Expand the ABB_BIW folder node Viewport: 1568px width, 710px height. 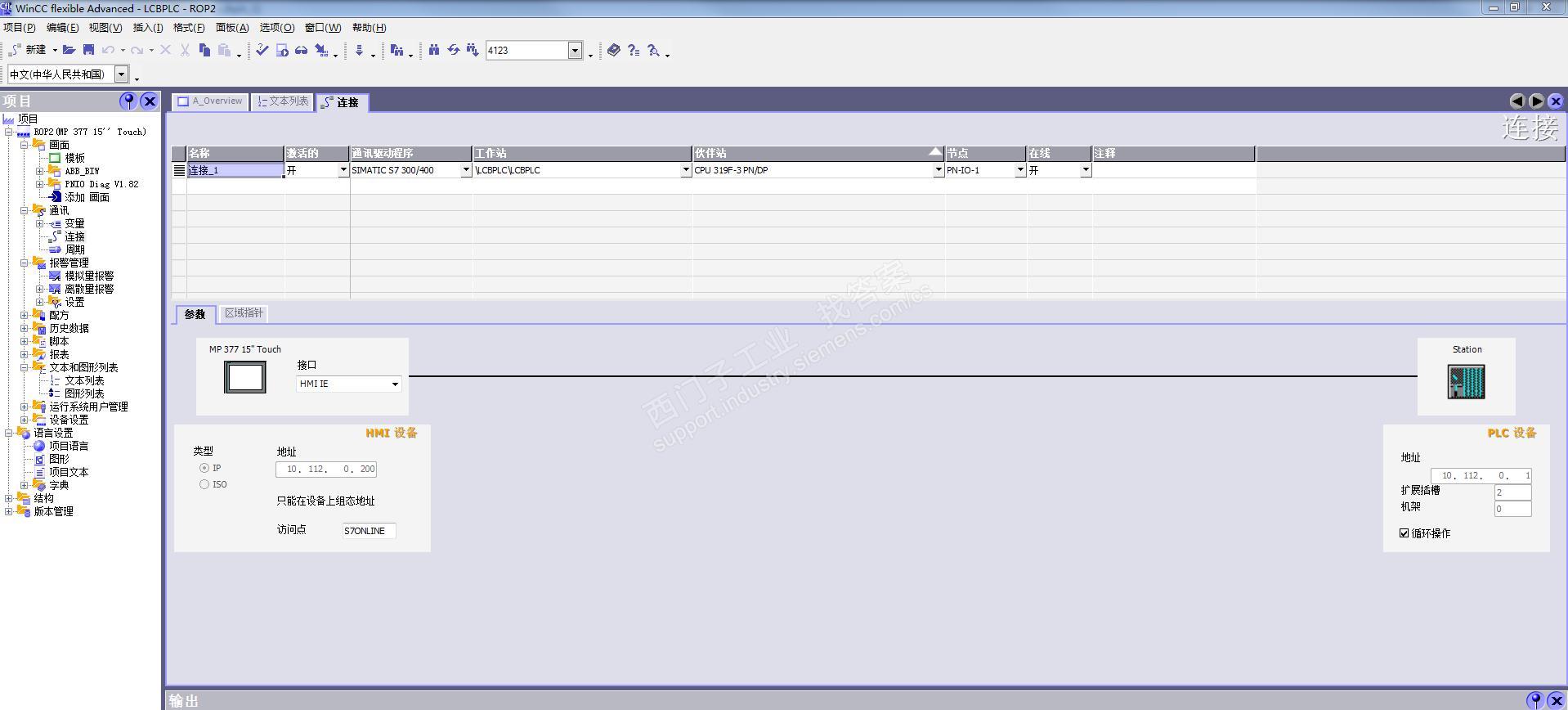(x=40, y=171)
